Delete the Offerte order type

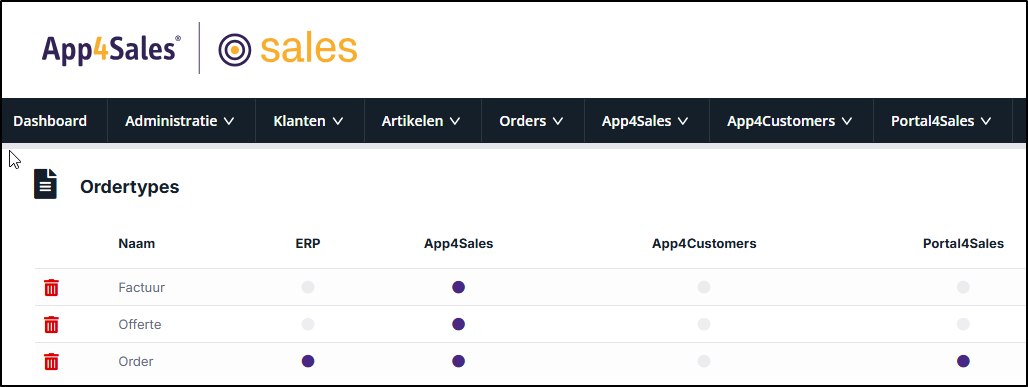pyautogui.click(x=51, y=324)
